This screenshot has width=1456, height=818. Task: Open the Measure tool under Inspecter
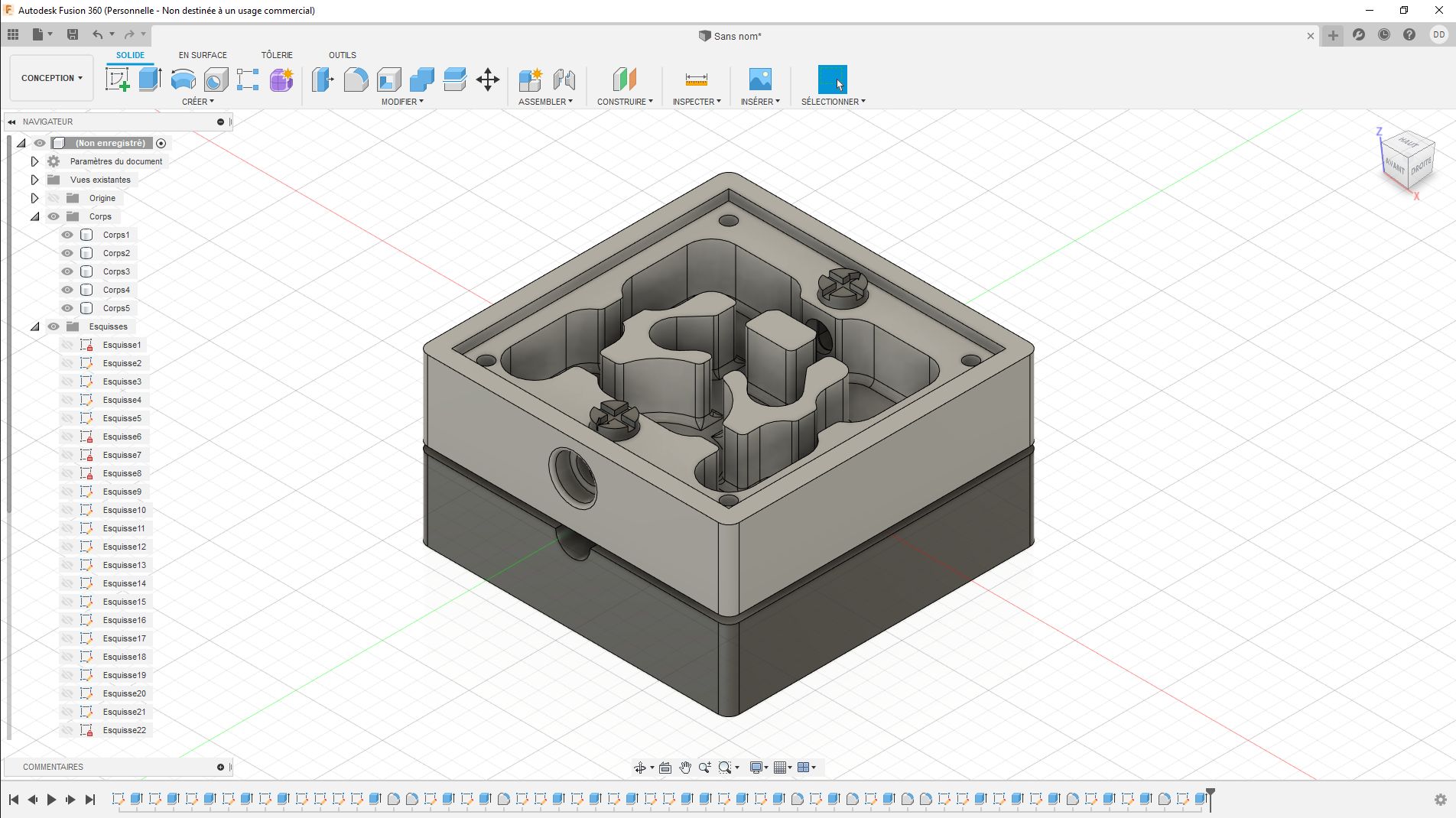point(696,80)
